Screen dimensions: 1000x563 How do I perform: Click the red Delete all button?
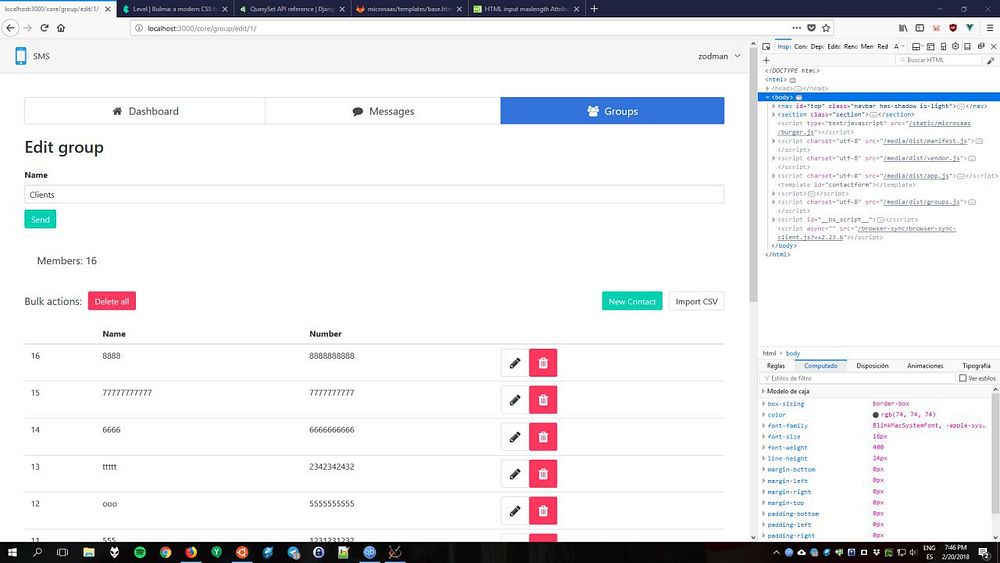tap(112, 302)
